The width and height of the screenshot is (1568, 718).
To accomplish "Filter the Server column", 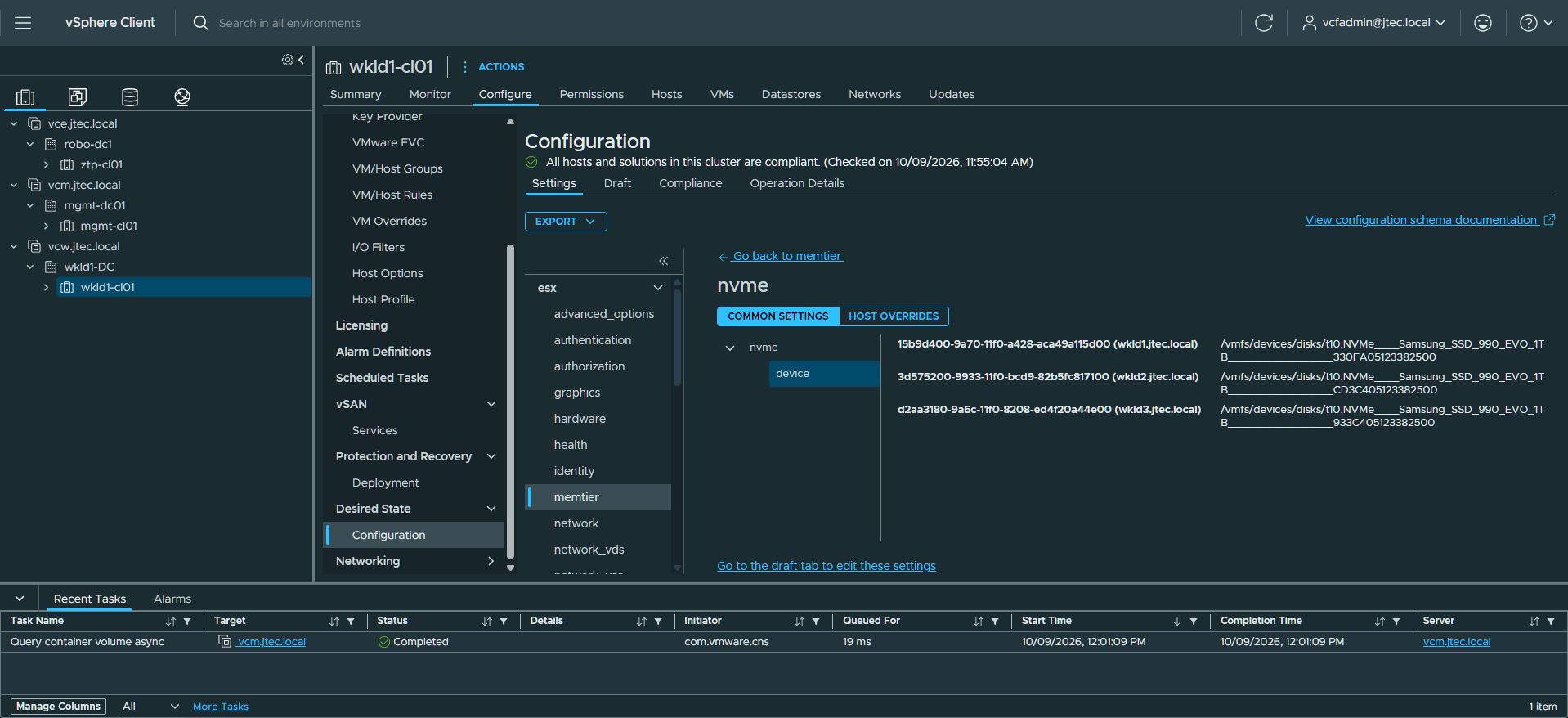I will (x=1551, y=622).
